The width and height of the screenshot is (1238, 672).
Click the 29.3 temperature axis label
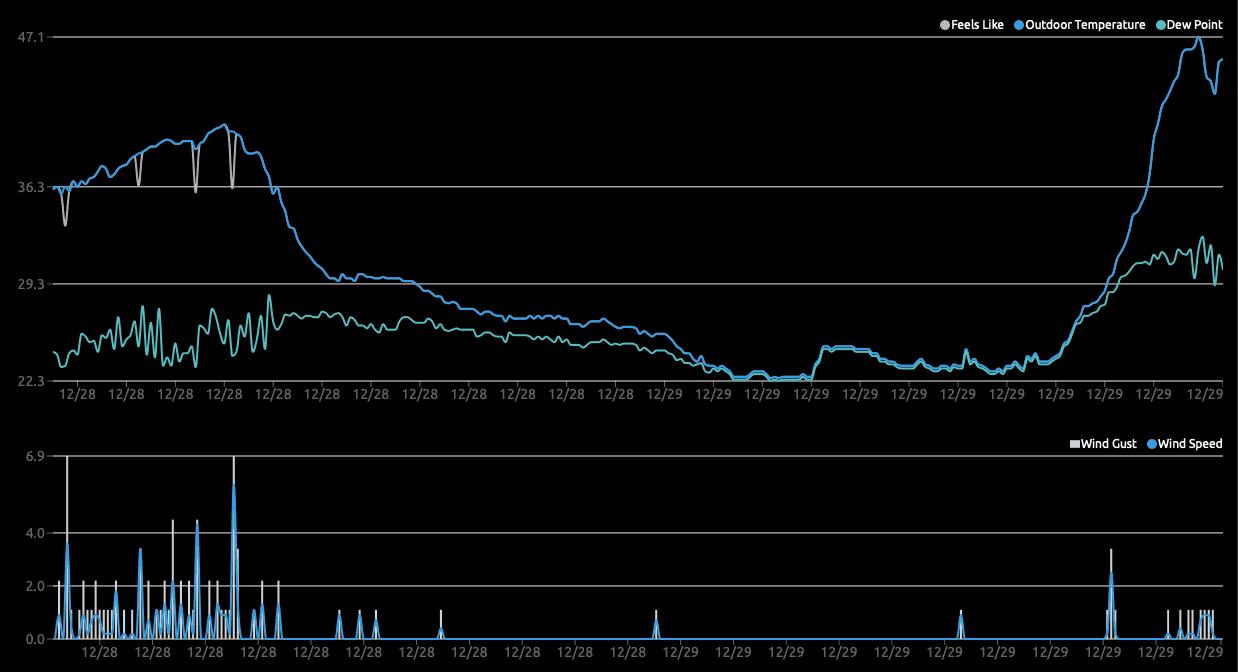(32, 284)
